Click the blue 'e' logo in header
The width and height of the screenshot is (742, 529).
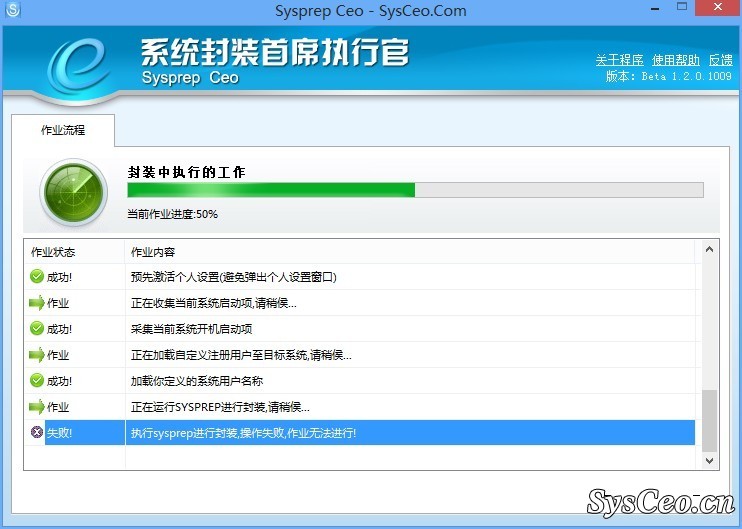(x=77, y=65)
